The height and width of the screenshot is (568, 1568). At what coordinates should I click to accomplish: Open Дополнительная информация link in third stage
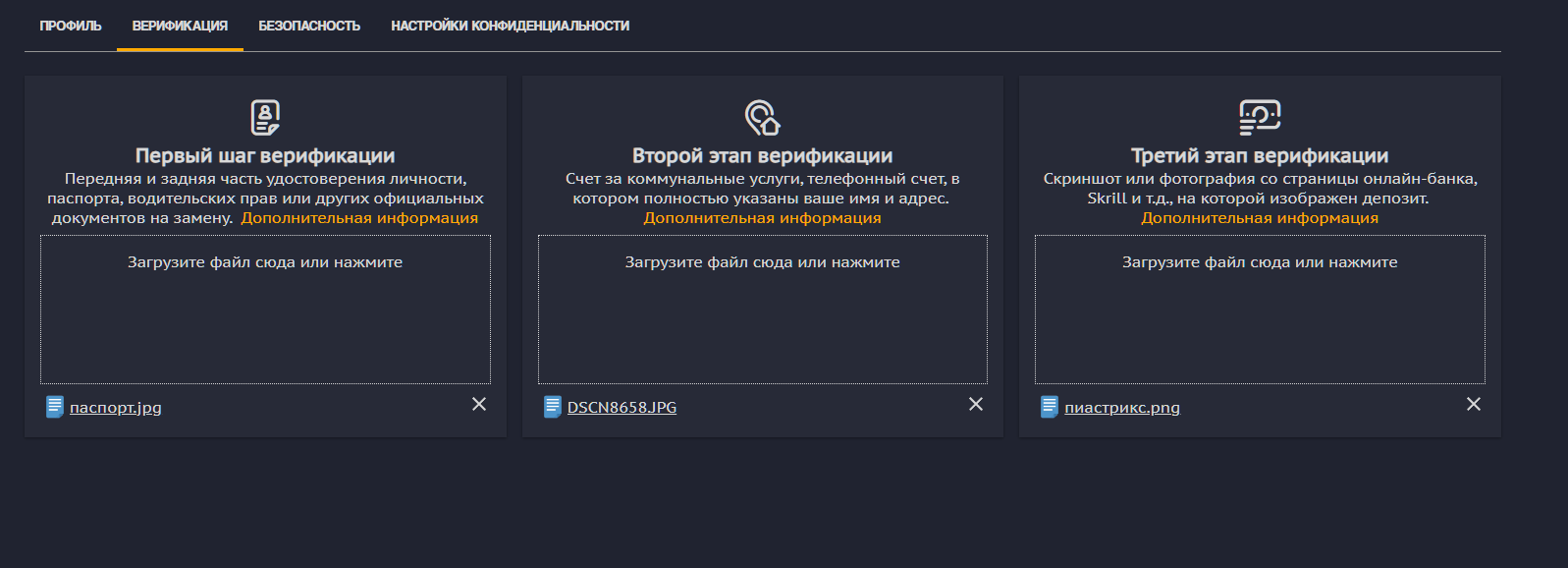tap(1260, 218)
